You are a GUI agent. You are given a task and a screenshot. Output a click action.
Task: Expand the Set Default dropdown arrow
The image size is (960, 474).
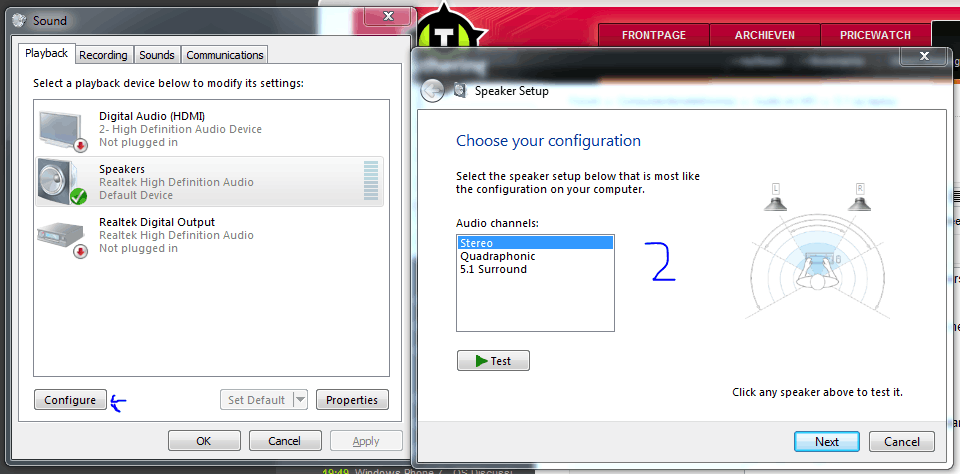300,400
